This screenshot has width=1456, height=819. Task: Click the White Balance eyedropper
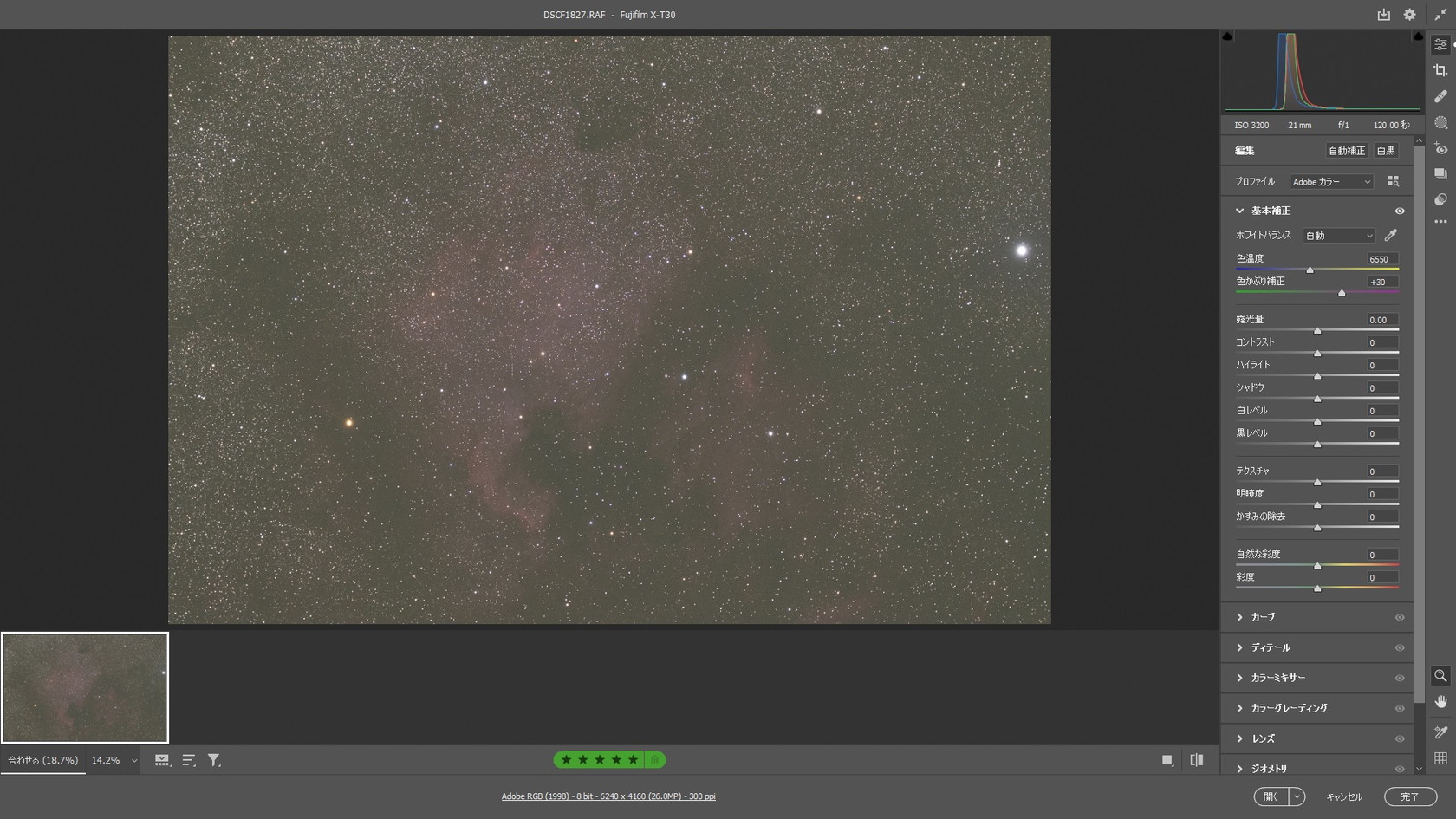(x=1391, y=235)
